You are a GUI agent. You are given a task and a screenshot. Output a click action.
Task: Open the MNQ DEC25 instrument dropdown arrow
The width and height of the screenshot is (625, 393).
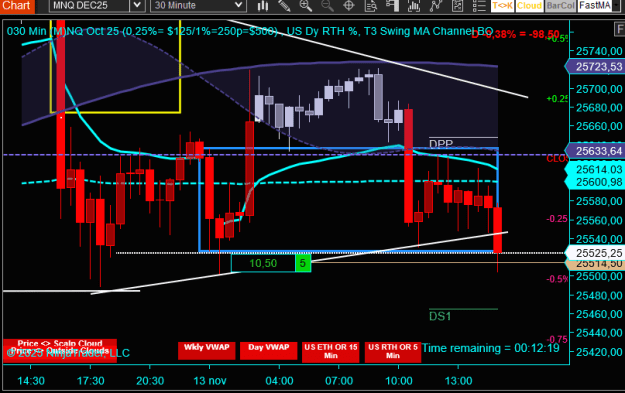pos(137,6)
